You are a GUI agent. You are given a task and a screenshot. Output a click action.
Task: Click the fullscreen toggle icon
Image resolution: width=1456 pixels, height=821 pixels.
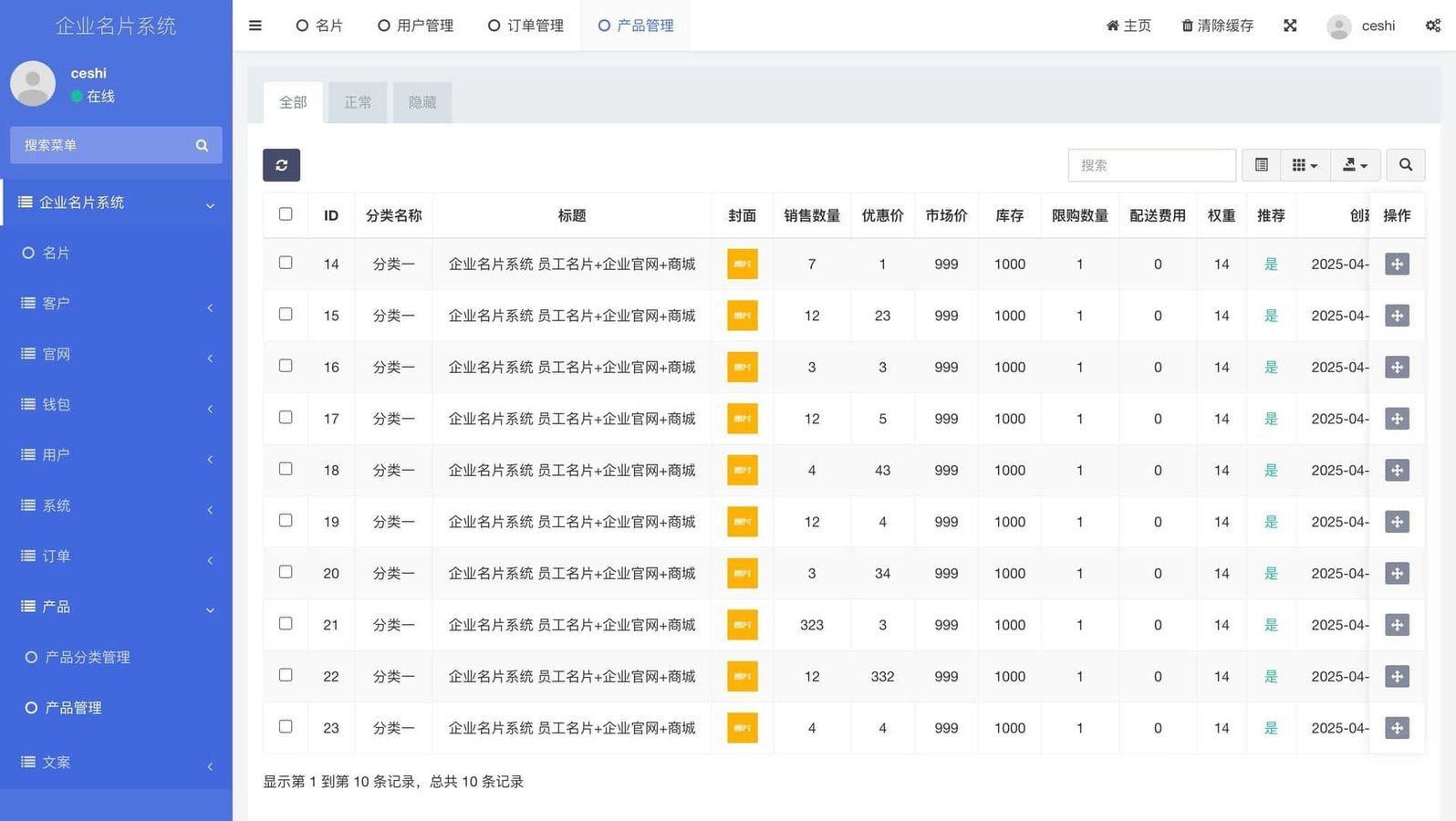[1290, 26]
